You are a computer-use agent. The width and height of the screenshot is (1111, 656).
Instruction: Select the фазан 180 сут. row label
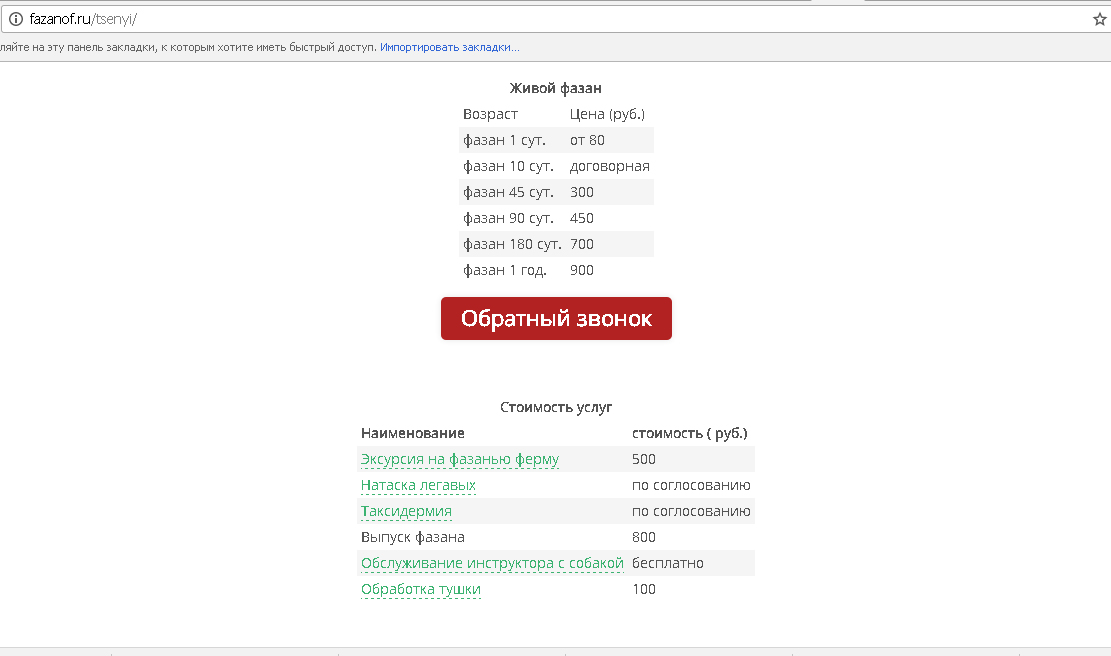(x=511, y=244)
